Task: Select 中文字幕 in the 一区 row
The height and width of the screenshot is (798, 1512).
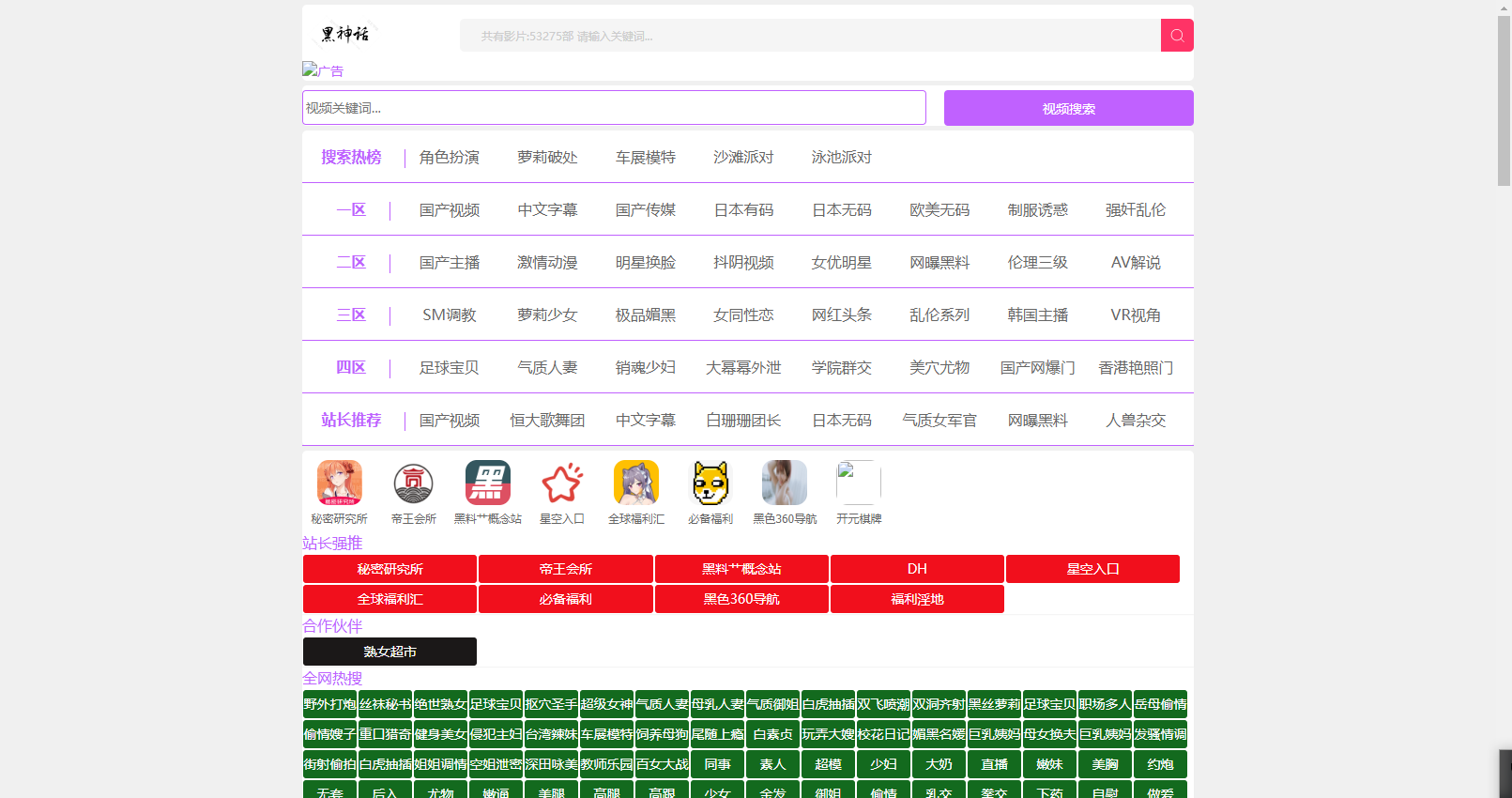Action: tap(547, 210)
